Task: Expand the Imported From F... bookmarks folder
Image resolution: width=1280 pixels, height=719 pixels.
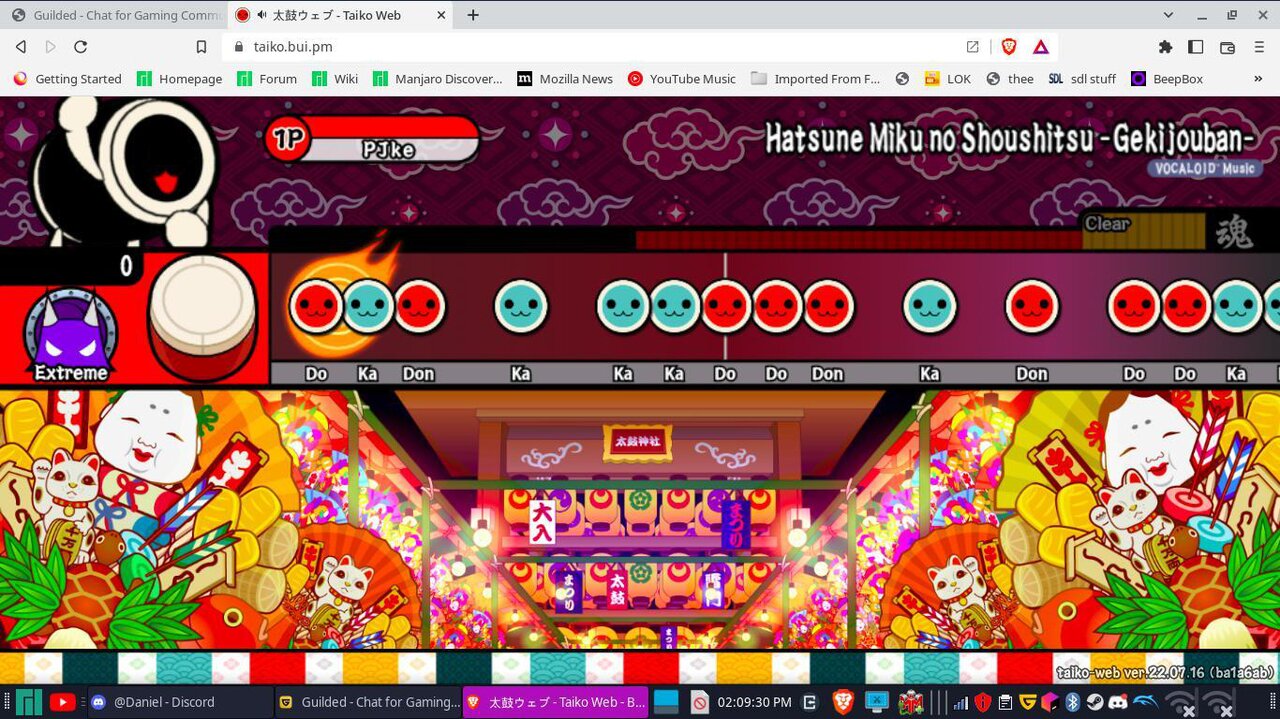Action: click(815, 79)
